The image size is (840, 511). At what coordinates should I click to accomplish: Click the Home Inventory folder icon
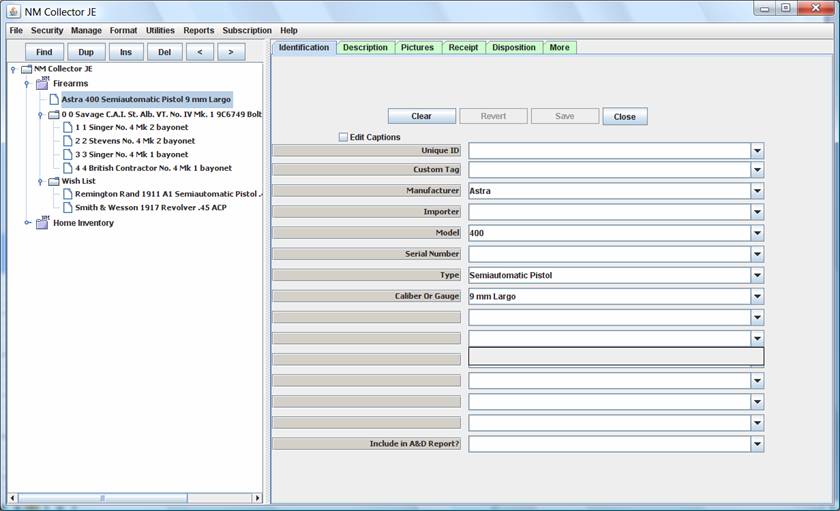coord(42,223)
